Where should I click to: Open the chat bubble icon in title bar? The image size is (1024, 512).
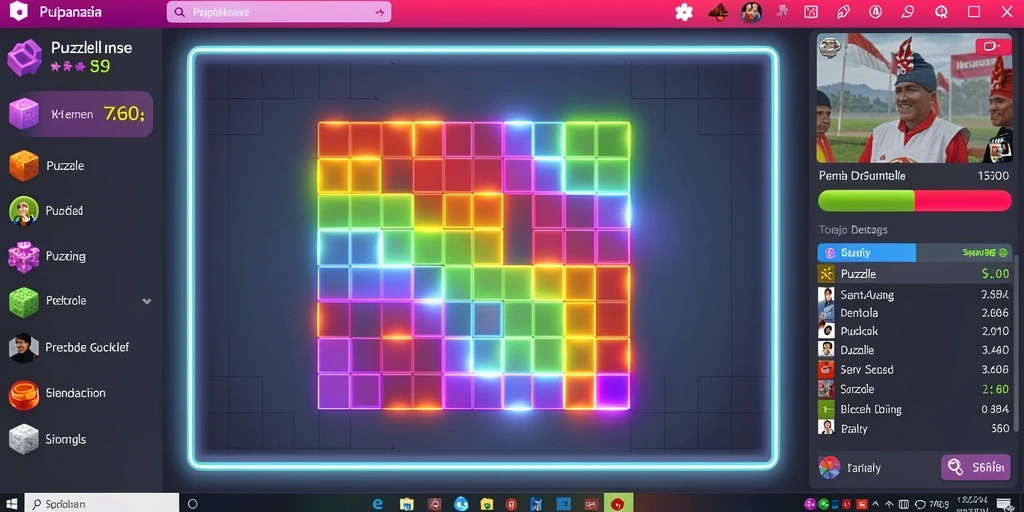pos(907,12)
